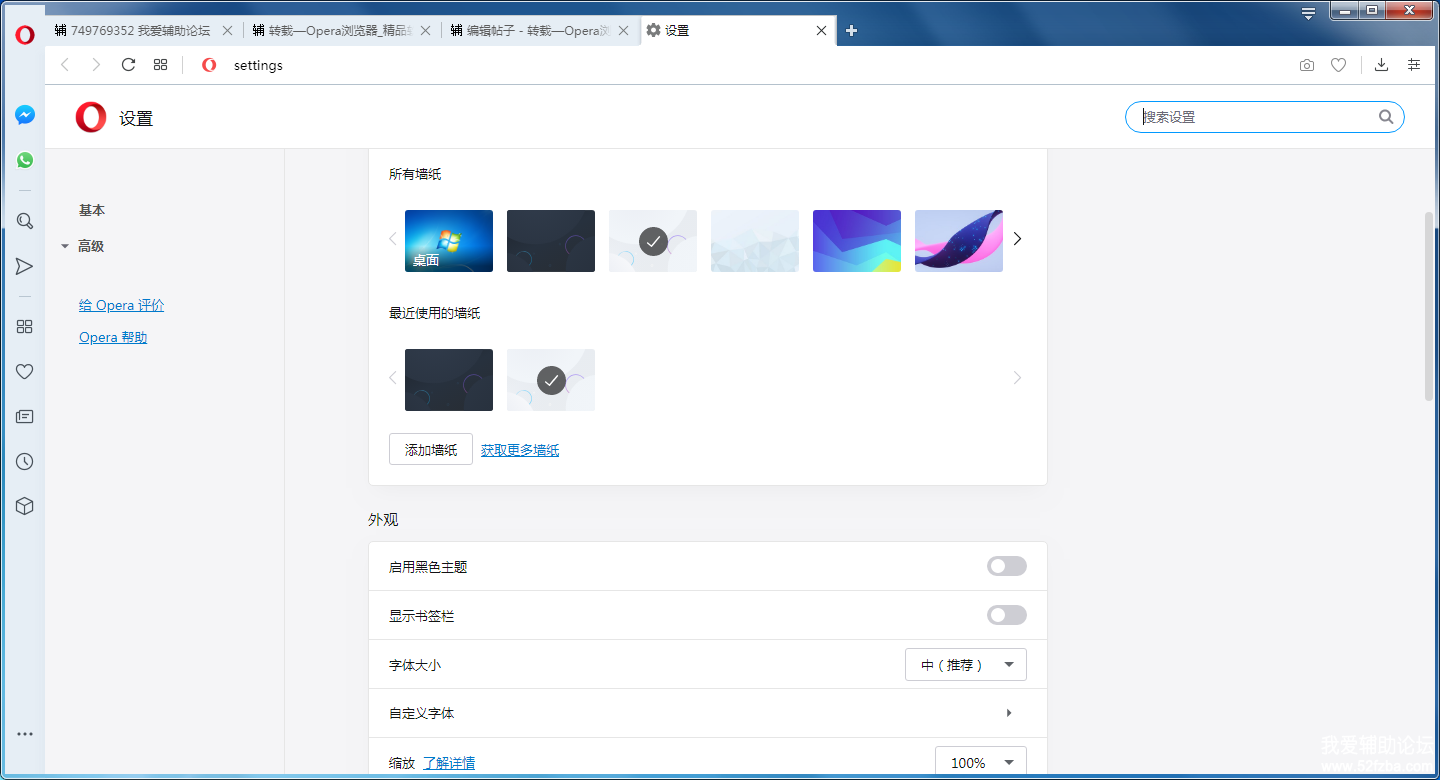The width and height of the screenshot is (1440, 780).
Task: Select pink wave starry wallpaper
Action: point(959,241)
